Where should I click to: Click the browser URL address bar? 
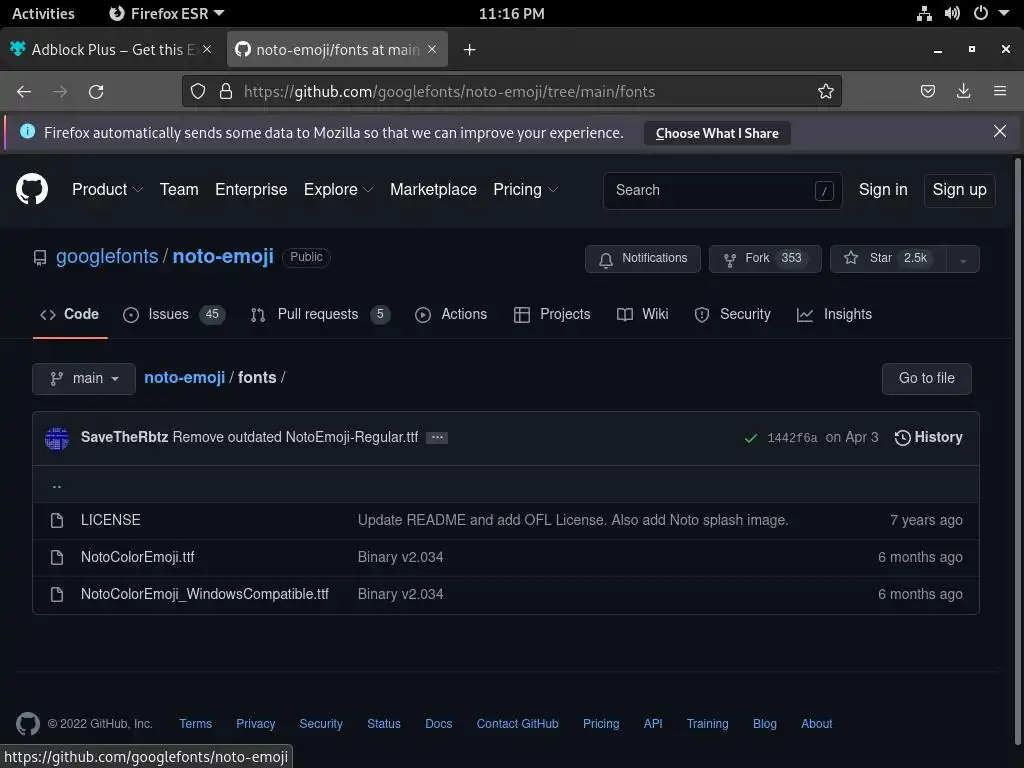click(511, 91)
